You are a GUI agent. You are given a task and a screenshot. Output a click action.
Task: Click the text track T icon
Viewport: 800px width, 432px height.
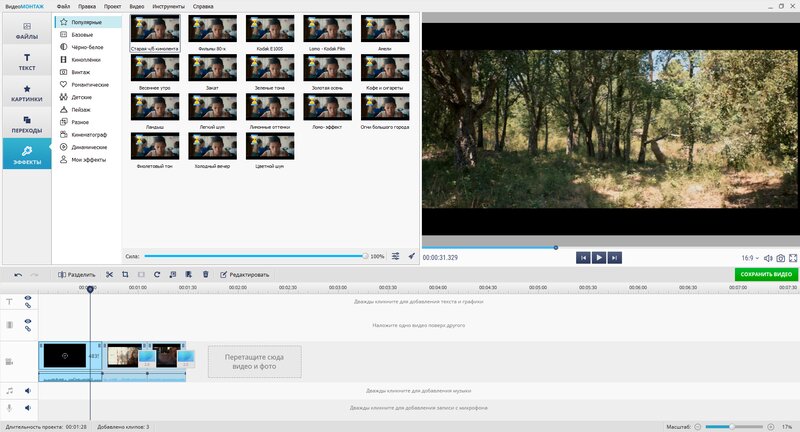point(9,301)
